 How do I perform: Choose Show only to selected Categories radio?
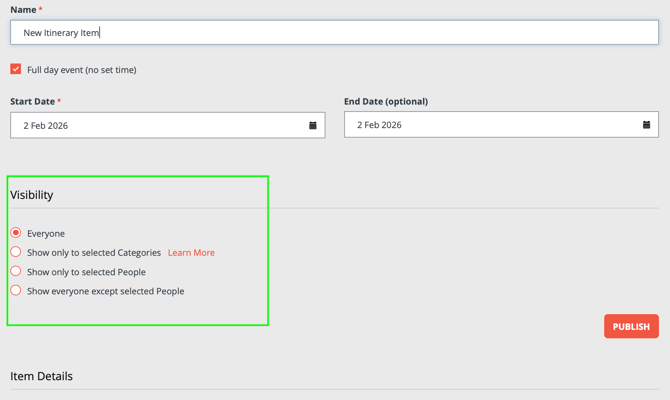[16, 252]
